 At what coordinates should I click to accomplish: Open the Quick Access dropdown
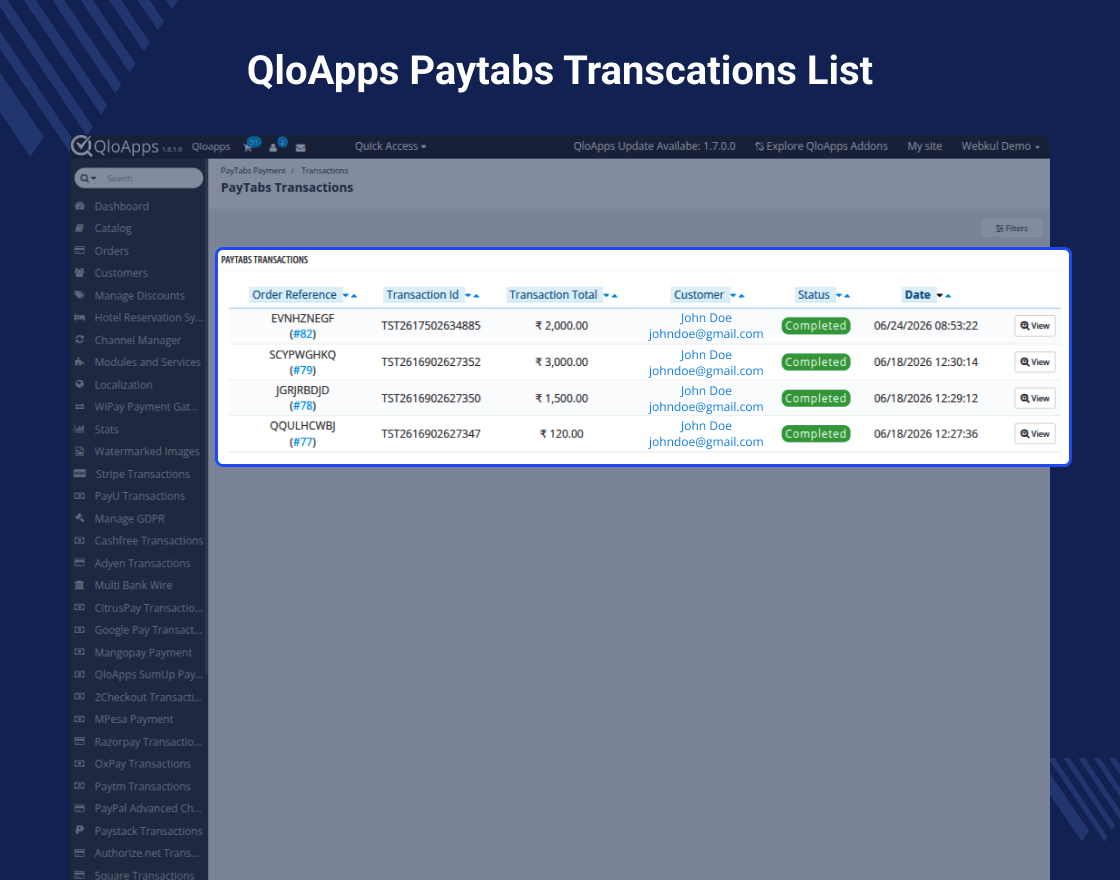point(391,146)
